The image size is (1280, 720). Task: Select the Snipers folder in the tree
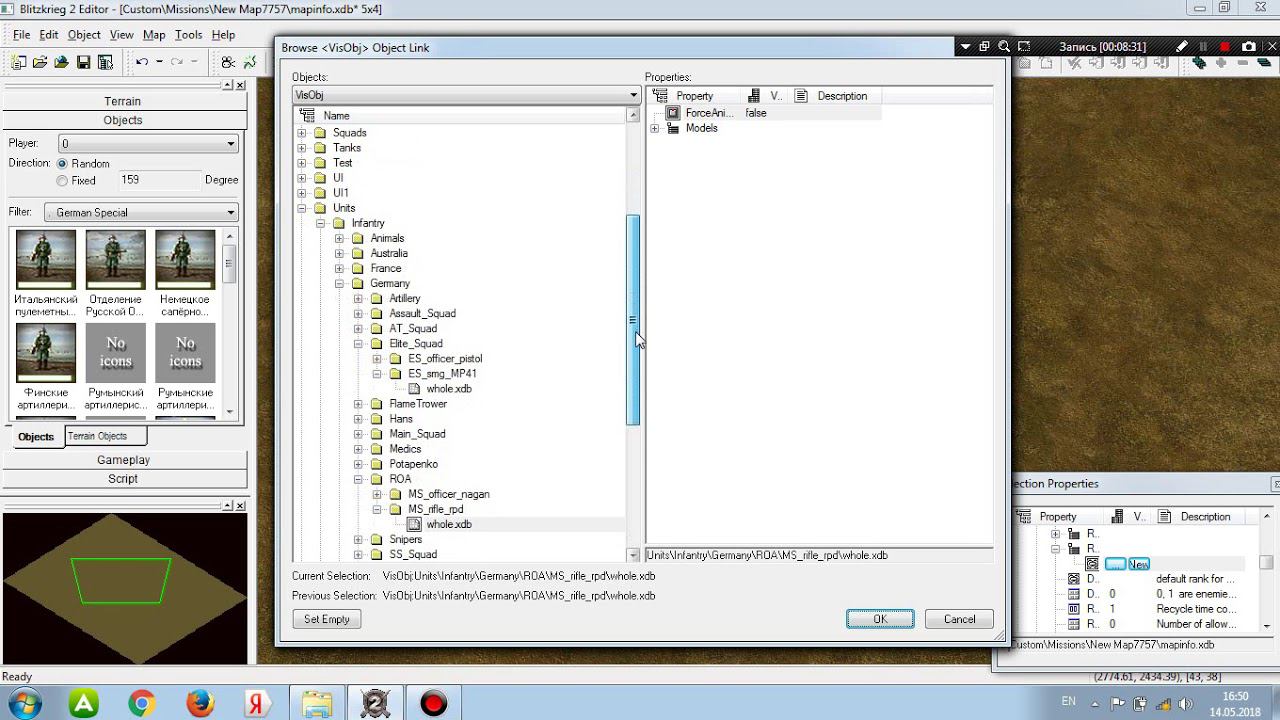pos(405,539)
